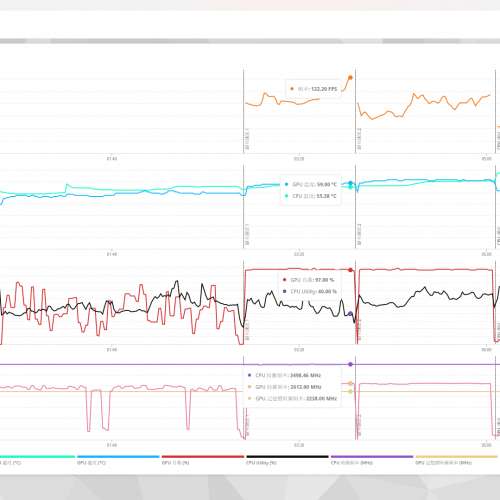
Task: Toggle the black CPU Utility legend entry
Action: pyautogui.click(x=287, y=460)
